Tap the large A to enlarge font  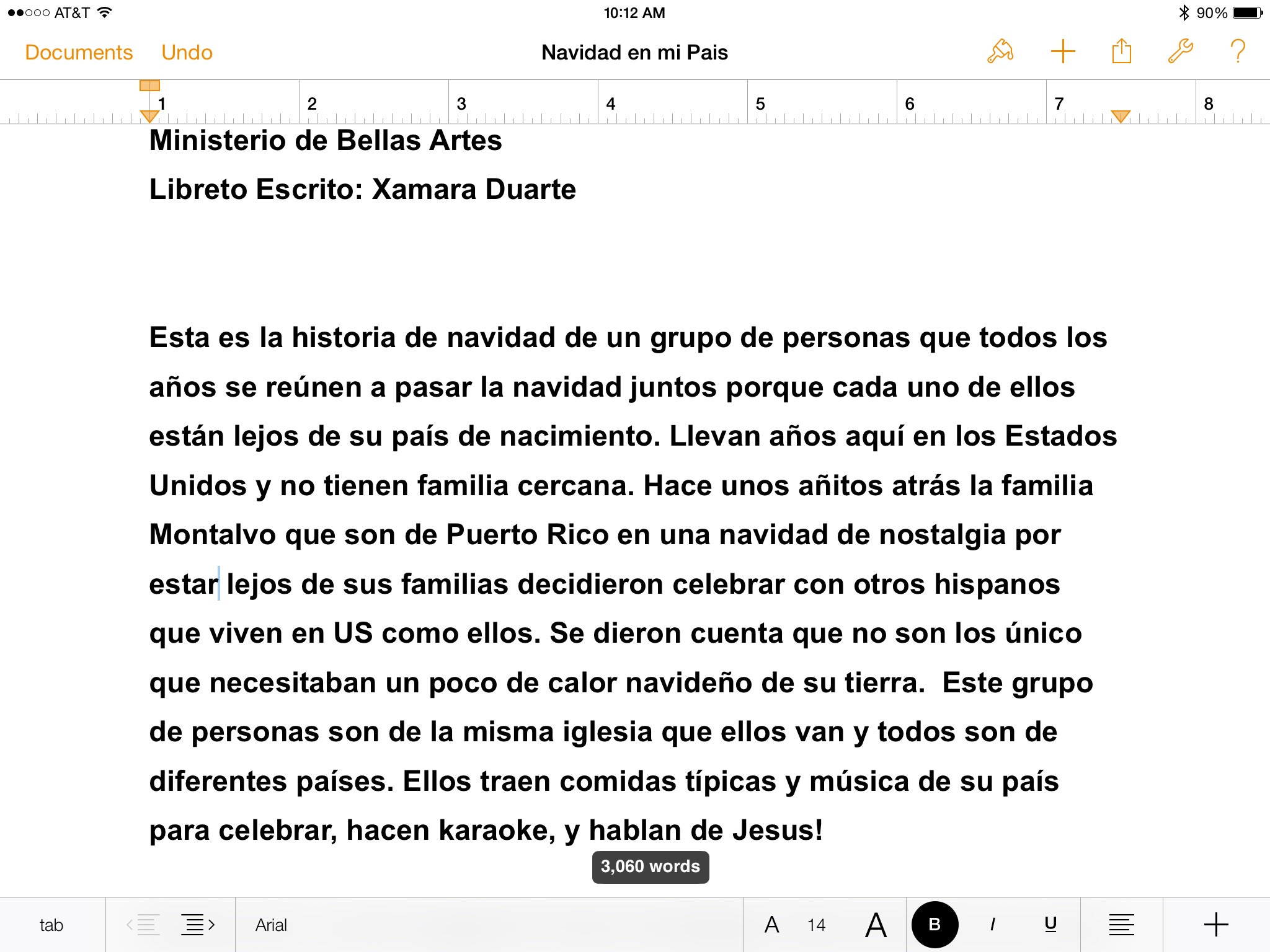[x=875, y=925]
